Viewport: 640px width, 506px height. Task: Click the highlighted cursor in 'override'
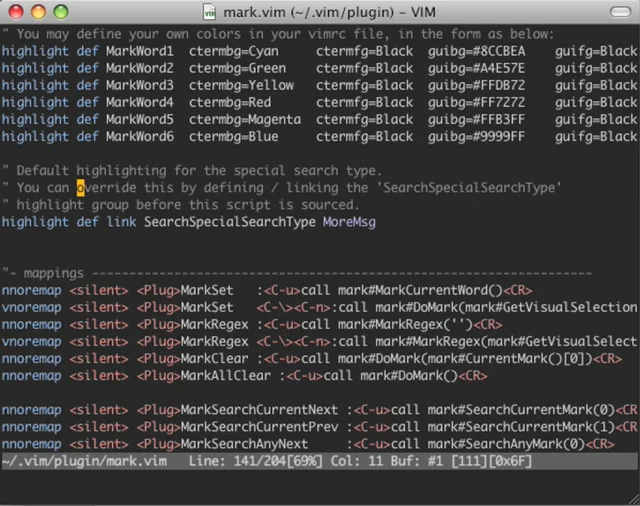click(x=81, y=188)
